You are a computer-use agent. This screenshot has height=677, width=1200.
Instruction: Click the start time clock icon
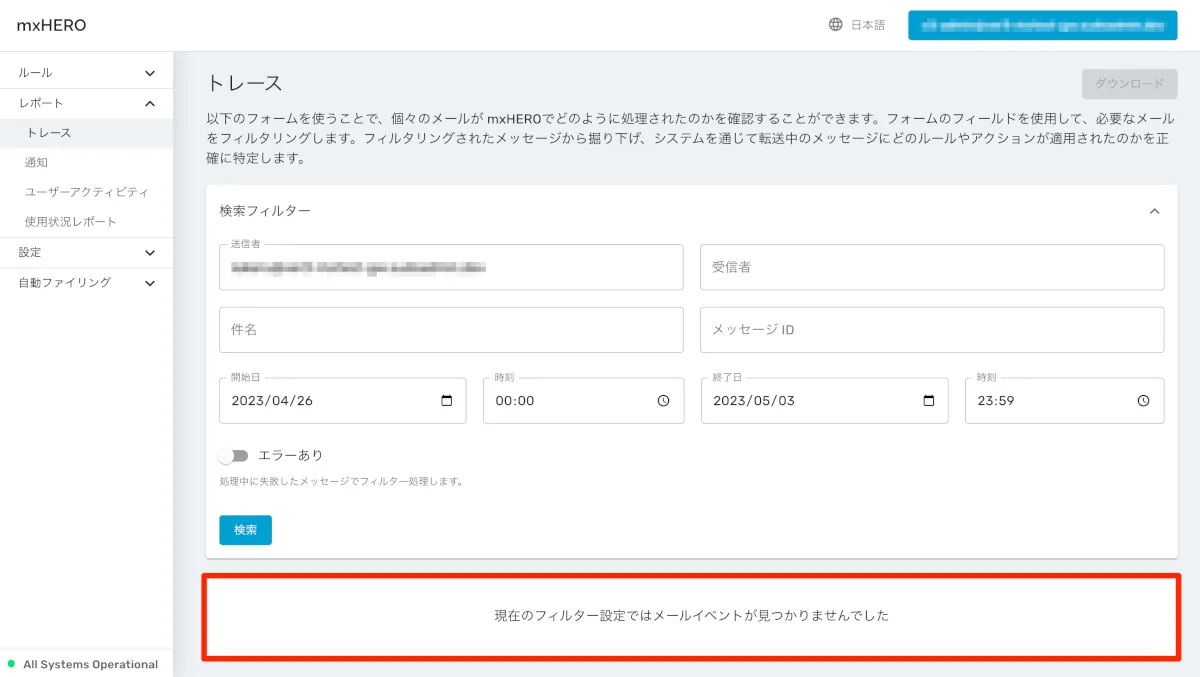[x=663, y=401]
